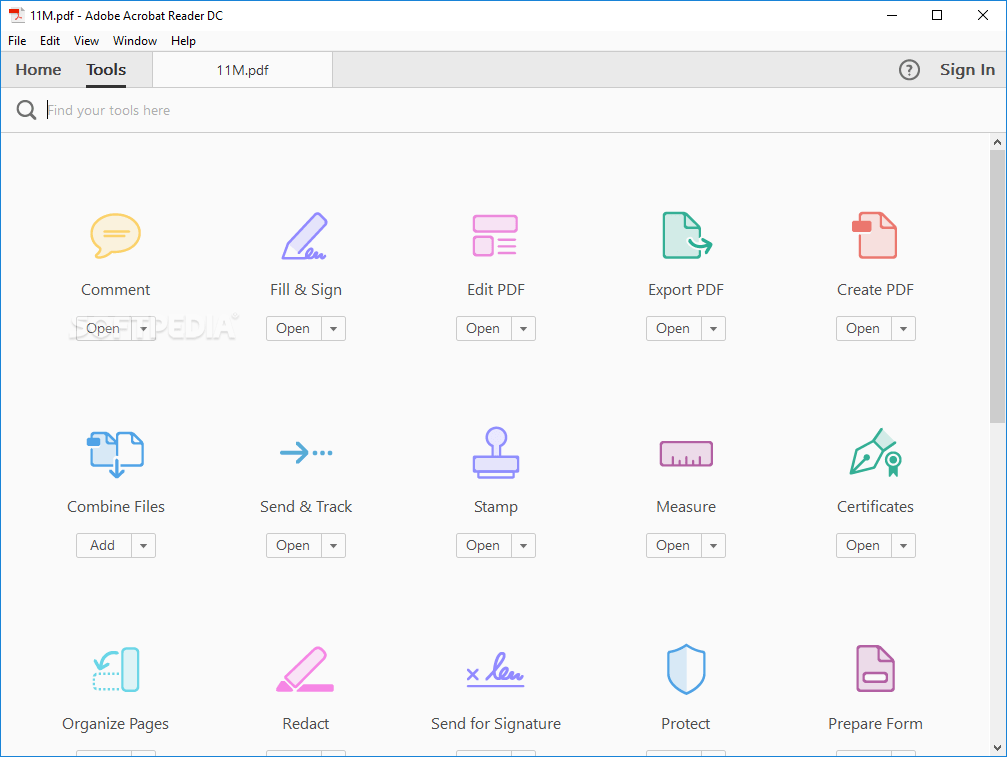Screen dimensions: 1007x757
Task: Open the Send & Track tool button
Action: click(x=293, y=546)
